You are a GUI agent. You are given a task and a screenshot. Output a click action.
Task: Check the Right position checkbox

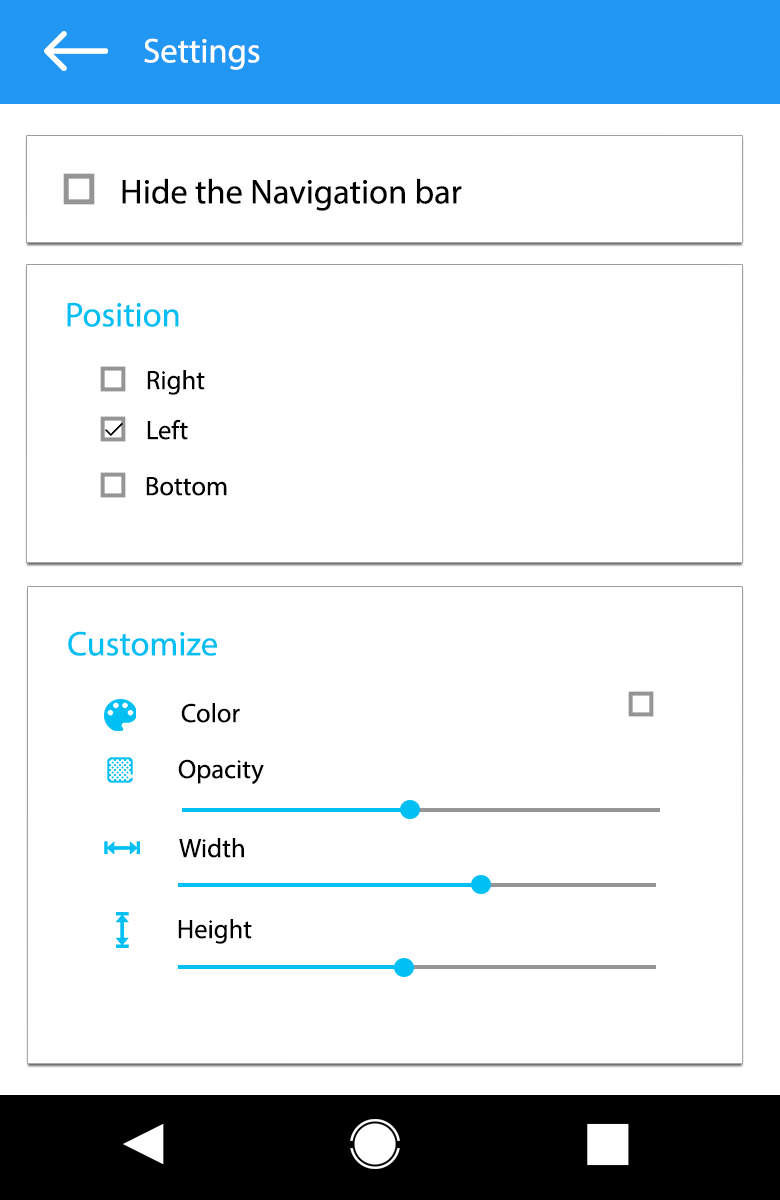[113, 379]
